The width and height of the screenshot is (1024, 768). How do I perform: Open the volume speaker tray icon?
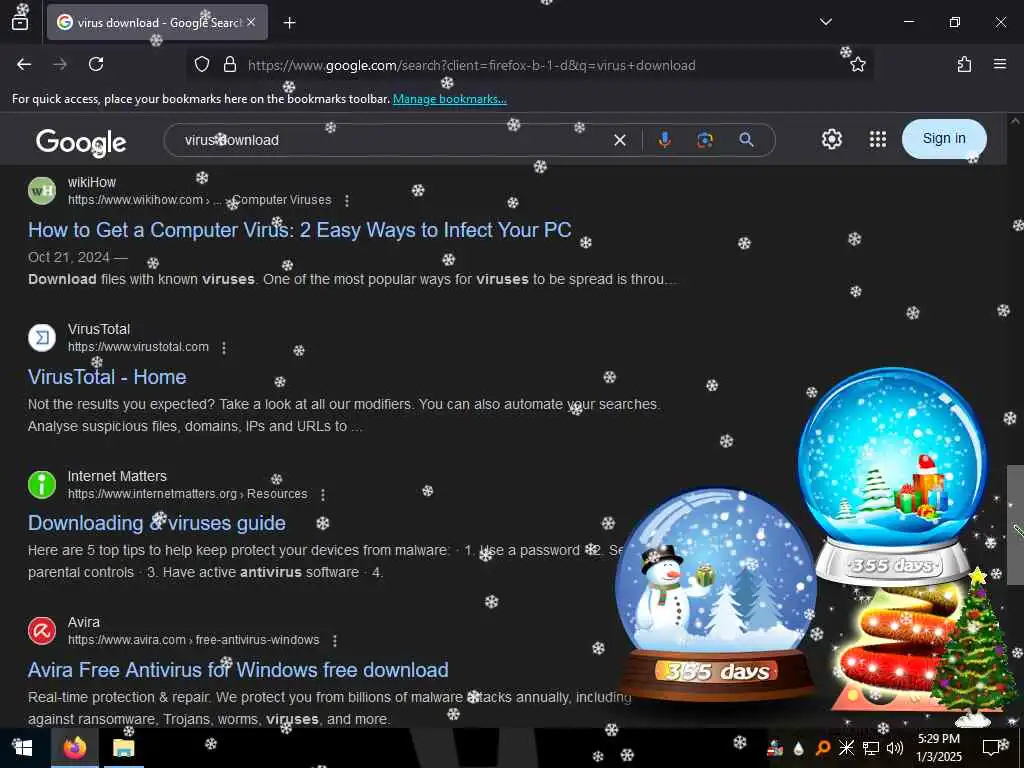894,748
